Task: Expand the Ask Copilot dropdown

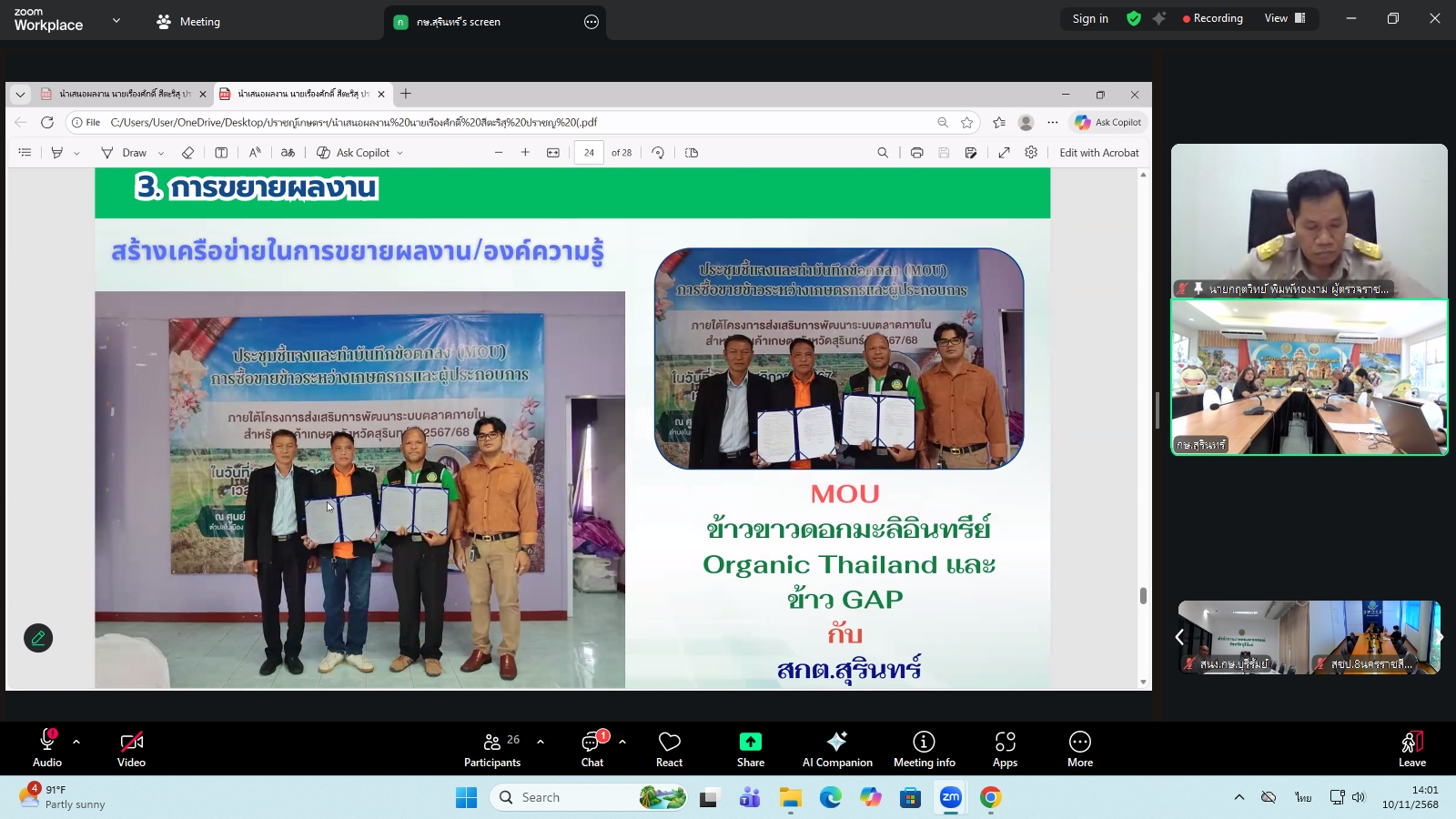Action: (399, 152)
